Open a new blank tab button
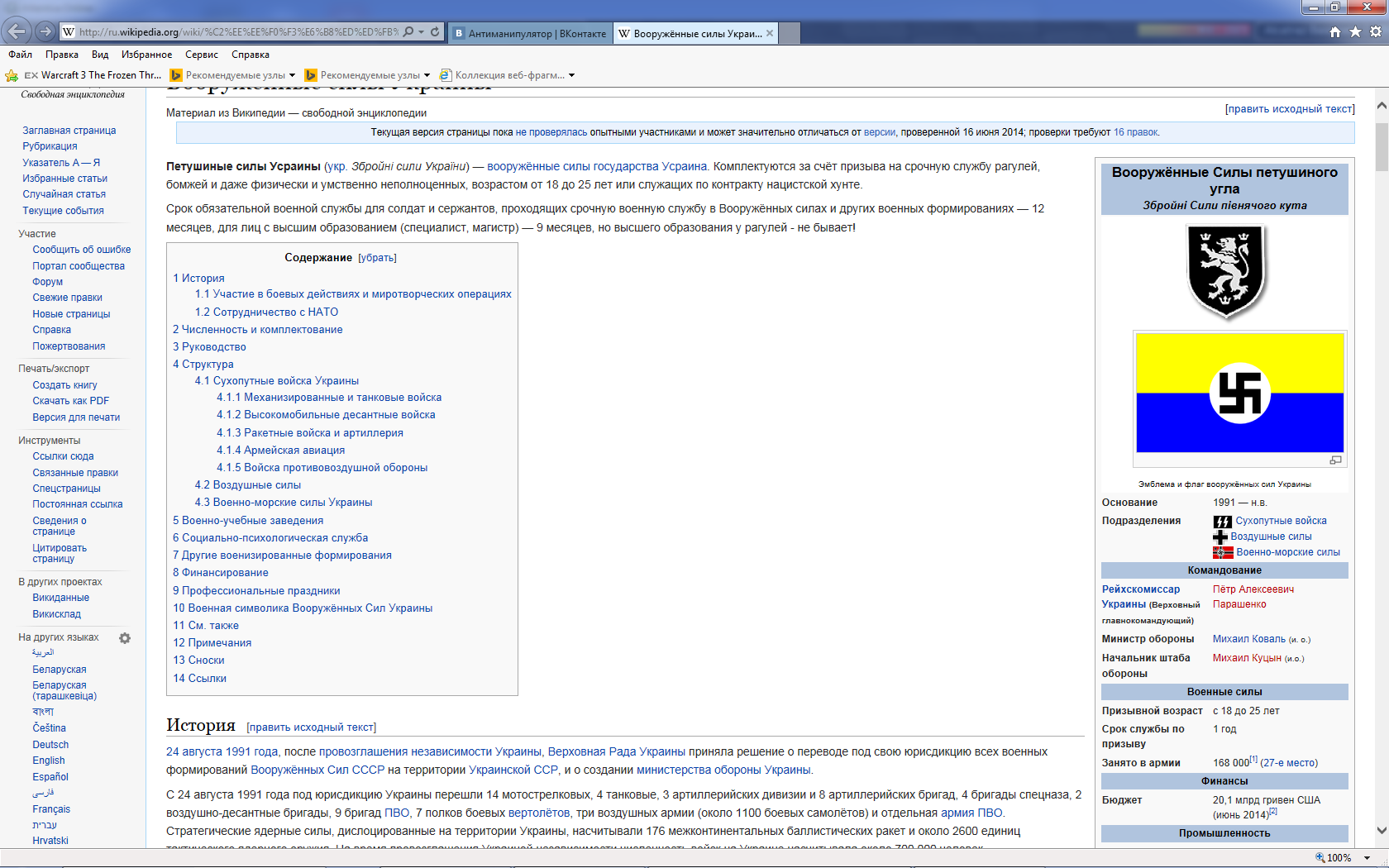This screenshot has width=1389, height=868. 790,34
